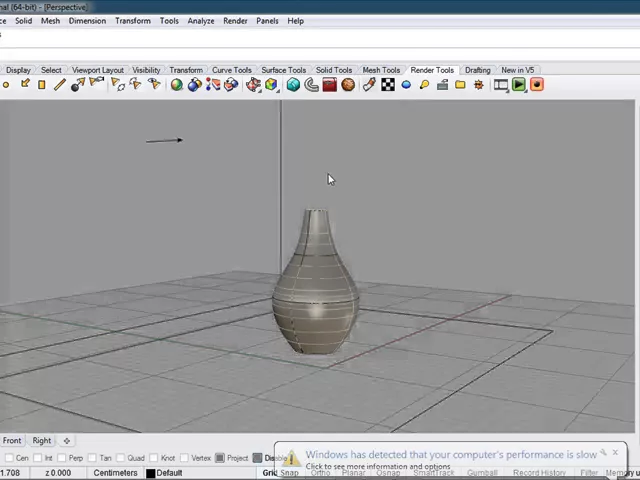Open the Analyze menu
The width and height of the screenshot is (640, 480).
tap(201, 21)
